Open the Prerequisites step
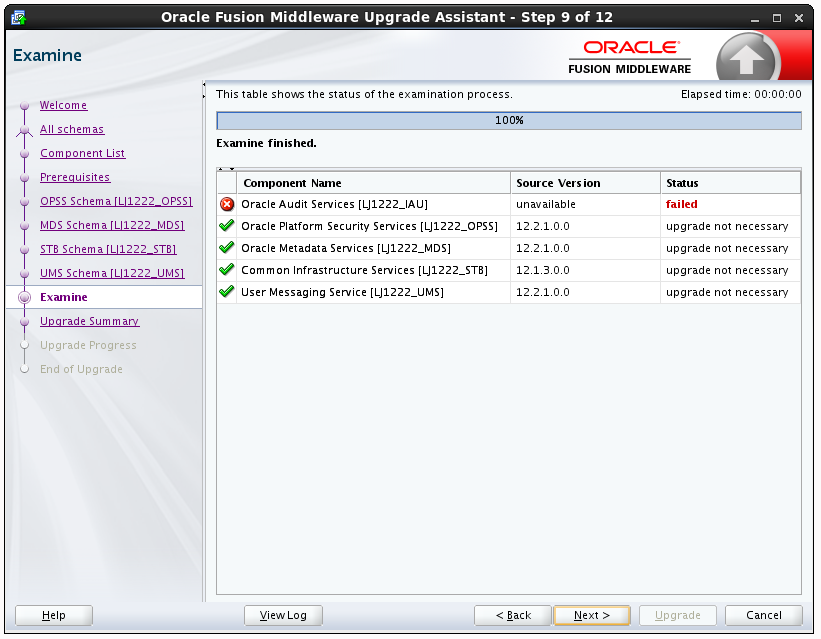Screen dimensions: 821x639 click(x=75, y=178)
